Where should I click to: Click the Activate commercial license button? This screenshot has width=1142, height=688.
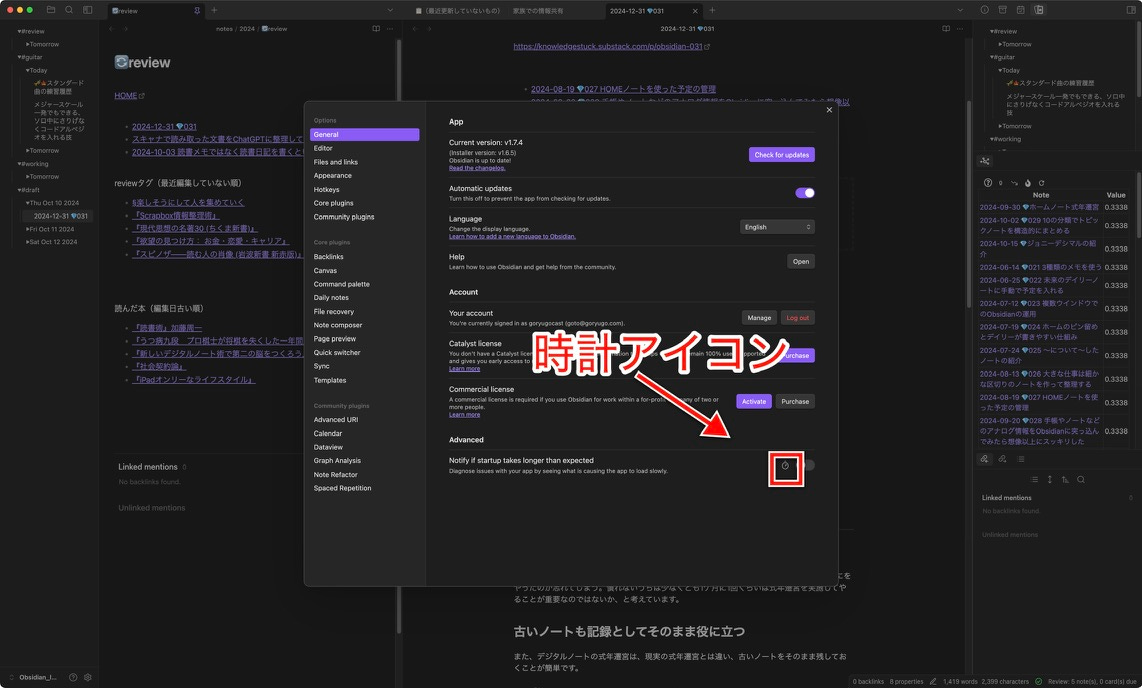click(754, 401)
